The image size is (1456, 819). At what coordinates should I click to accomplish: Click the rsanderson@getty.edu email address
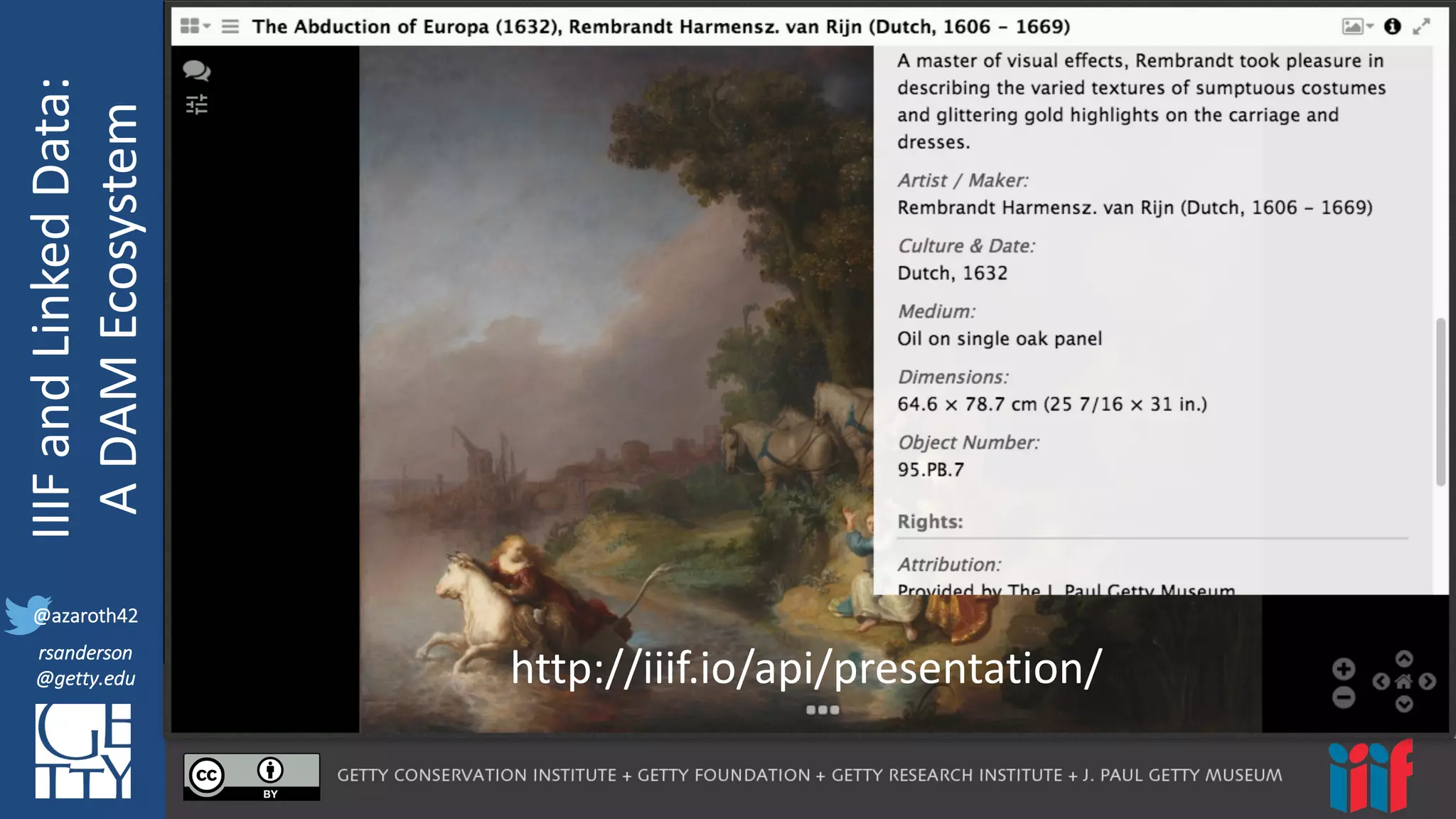click(x=85, y=665)
